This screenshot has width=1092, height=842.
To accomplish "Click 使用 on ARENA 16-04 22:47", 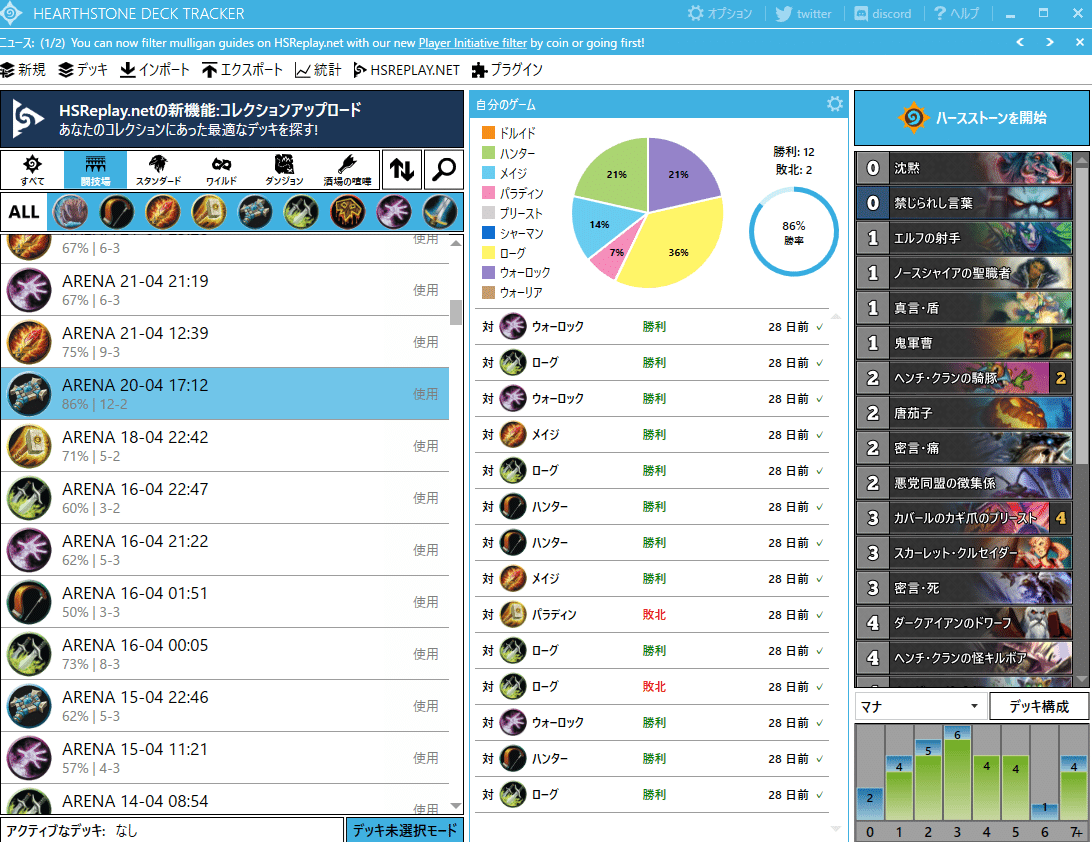I will pyautogui.click(x=426, y=498).
